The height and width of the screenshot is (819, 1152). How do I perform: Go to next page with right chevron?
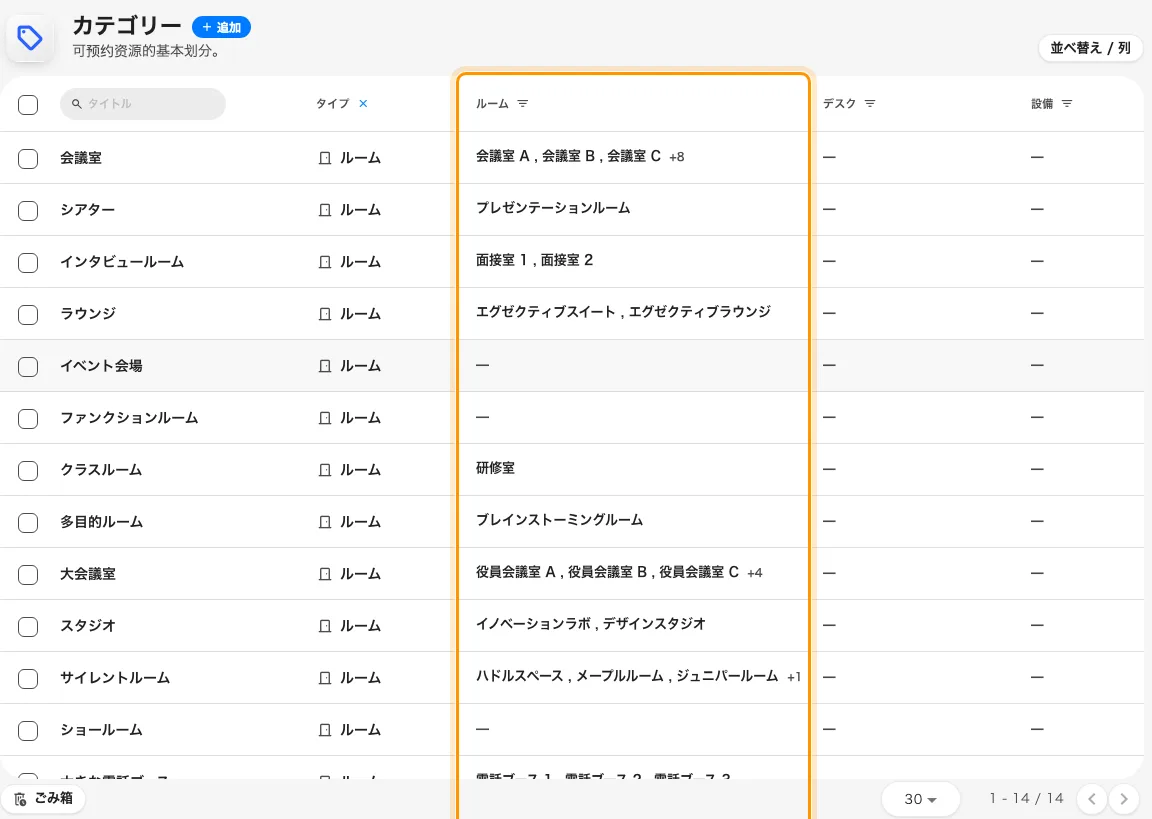pyautogui.click(x=1123, y=799)
